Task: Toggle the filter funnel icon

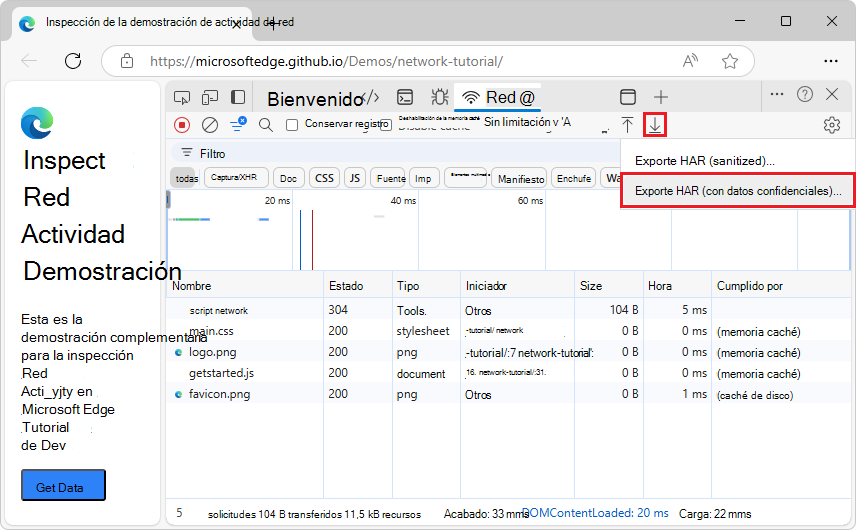Action: [x=238, y=125]
